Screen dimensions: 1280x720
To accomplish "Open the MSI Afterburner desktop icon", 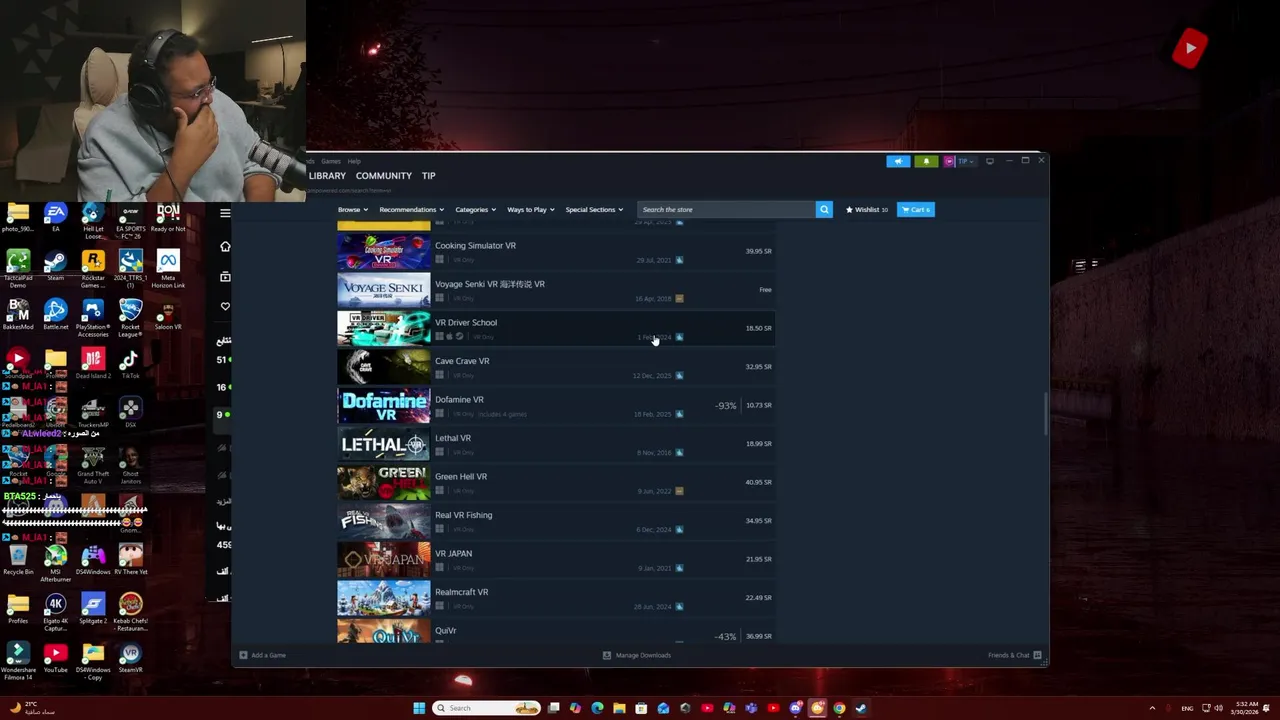I will click(x=55, y=564).
